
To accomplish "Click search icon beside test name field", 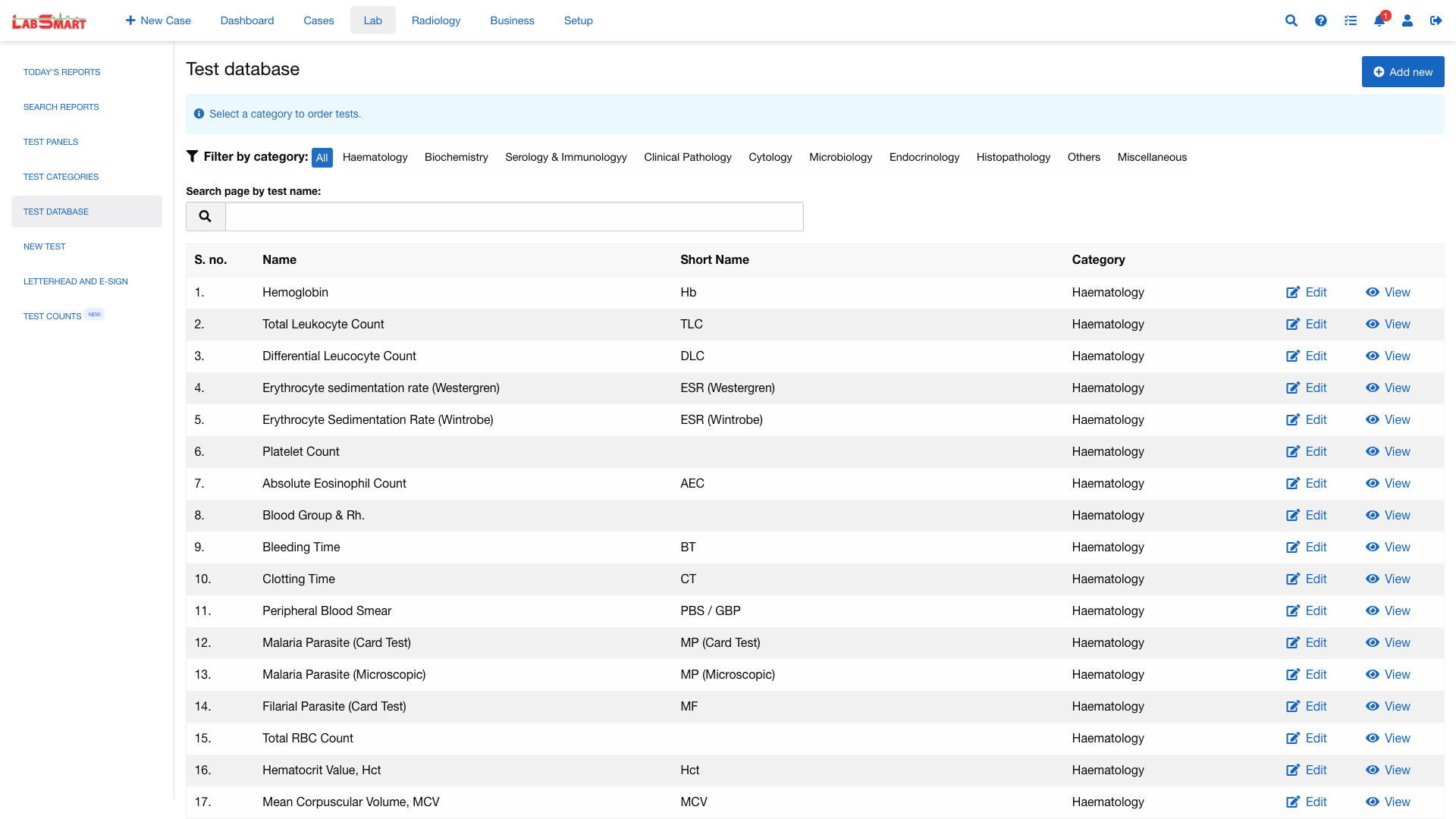I will [x=206, y=216].
